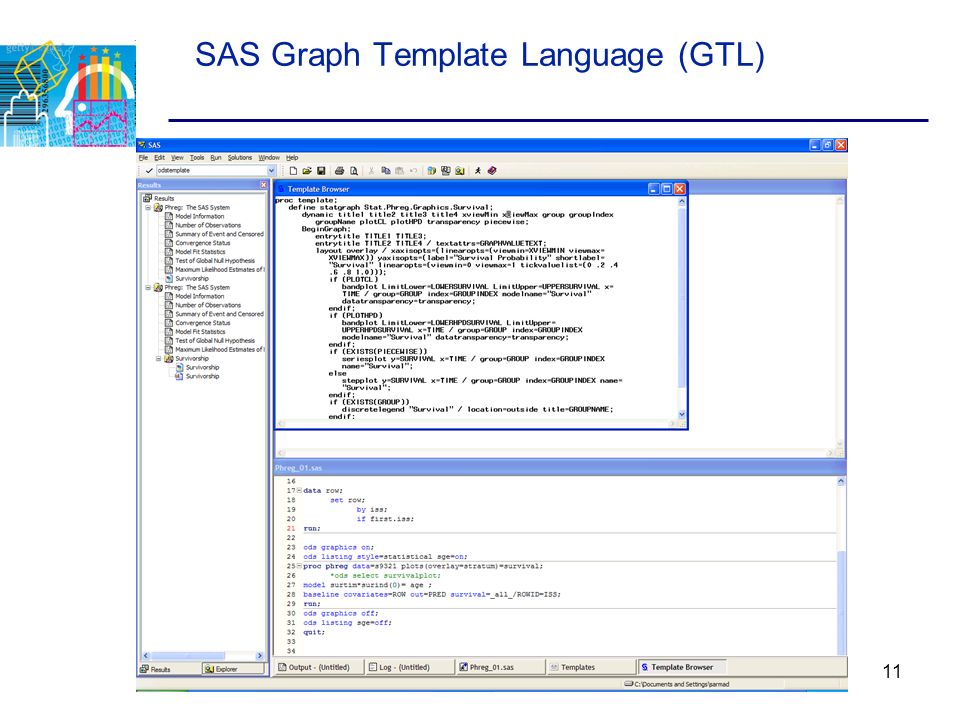Viewport: 960px width, 720px height.
Task: Click the current folder path in the status bar
Action: click(x=677, y=684)
